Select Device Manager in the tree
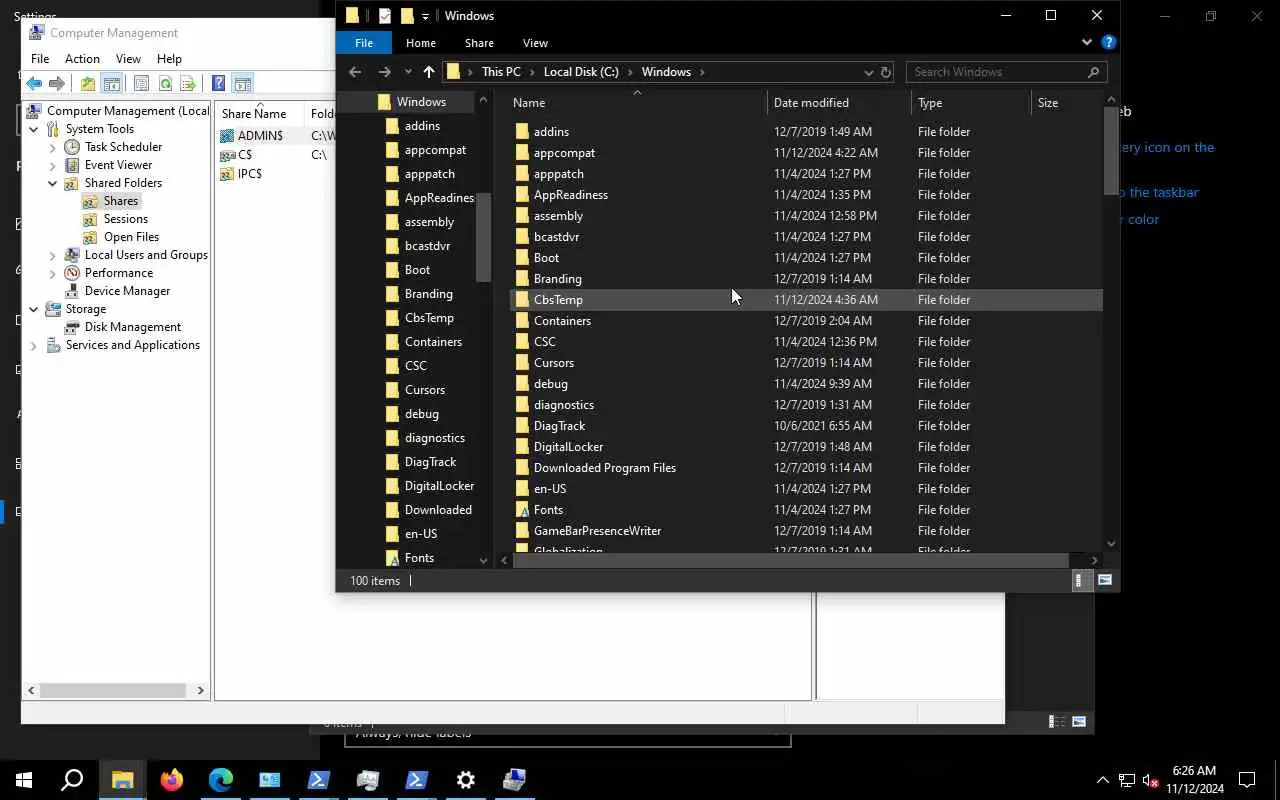The width and height of the screenshot is (1280, 800). [127, 291]
